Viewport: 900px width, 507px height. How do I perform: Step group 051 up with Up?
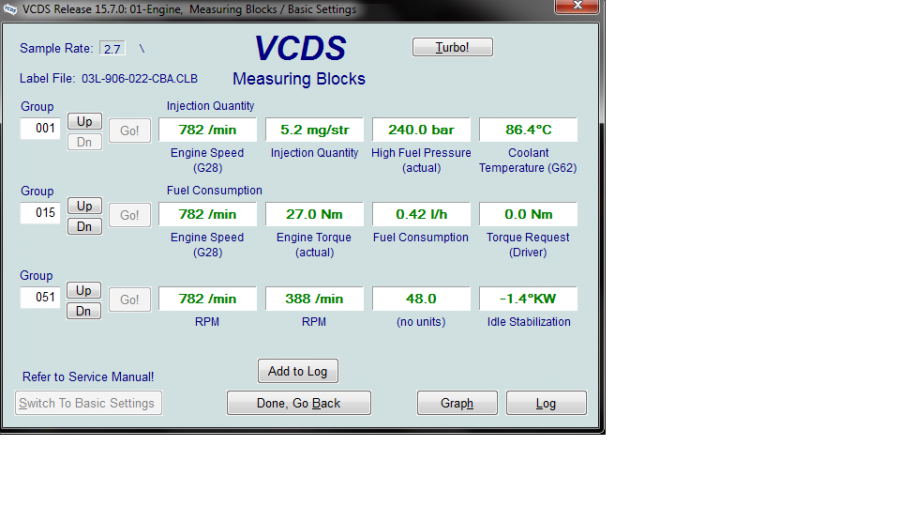pyautogui.click(x=84, y=290)
